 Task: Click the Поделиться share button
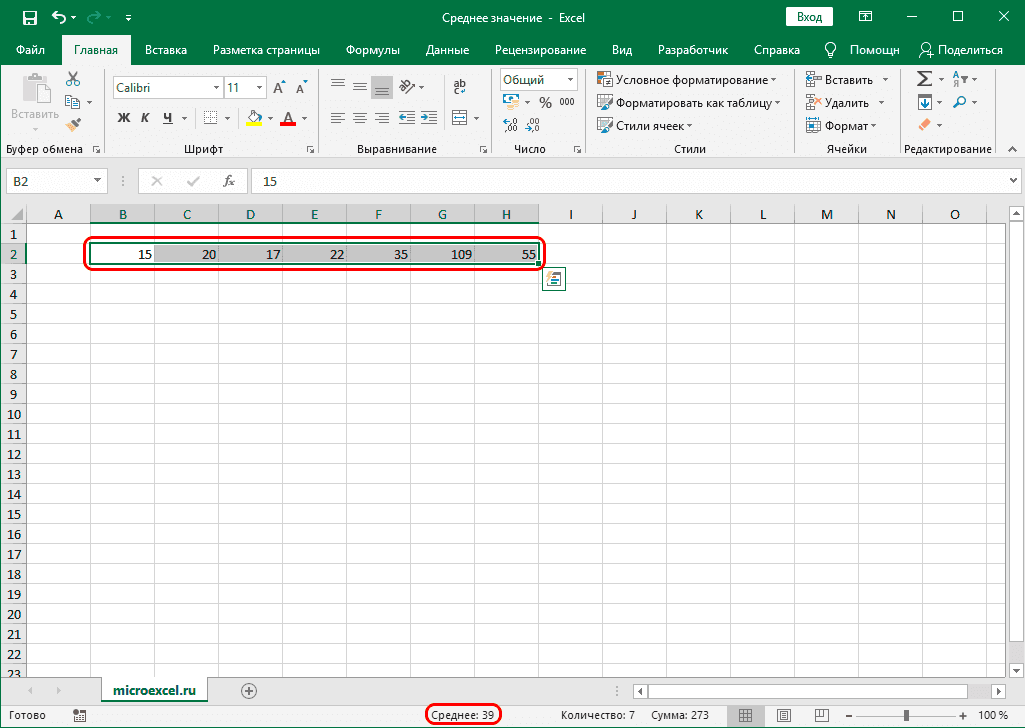pyautogui.click(x=961, y=50)
